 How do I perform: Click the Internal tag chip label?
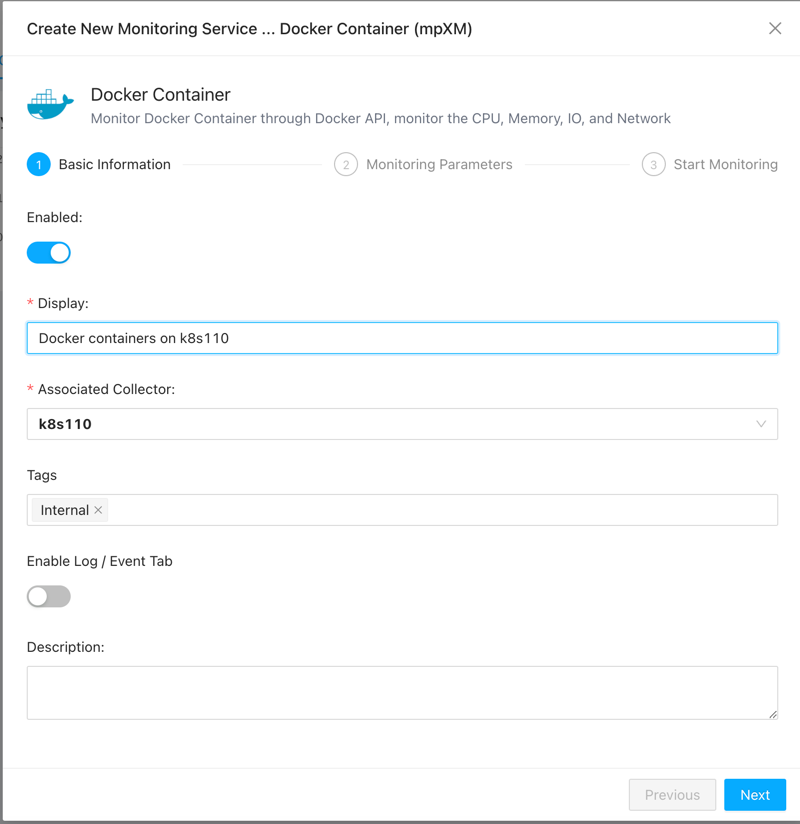[x=65, y=510]
